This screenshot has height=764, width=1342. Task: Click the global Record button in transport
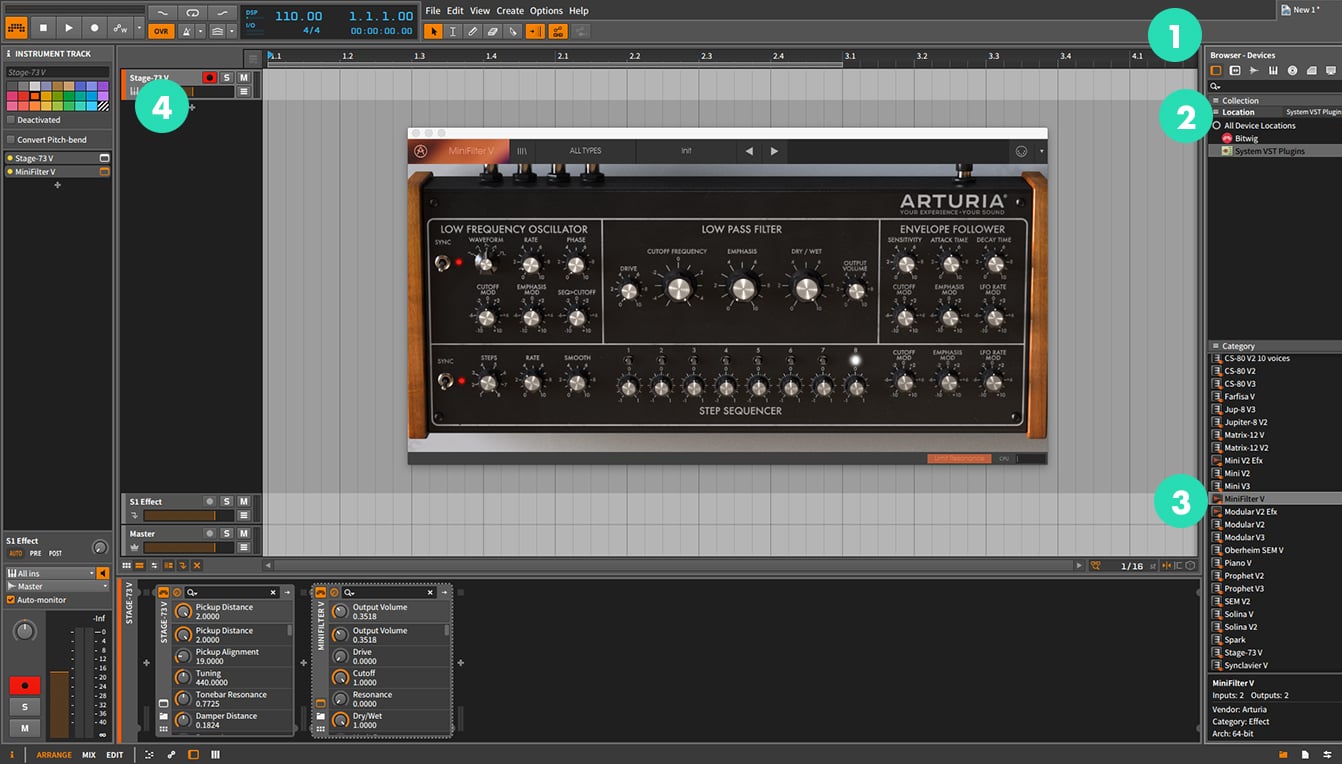coord(94,28)
